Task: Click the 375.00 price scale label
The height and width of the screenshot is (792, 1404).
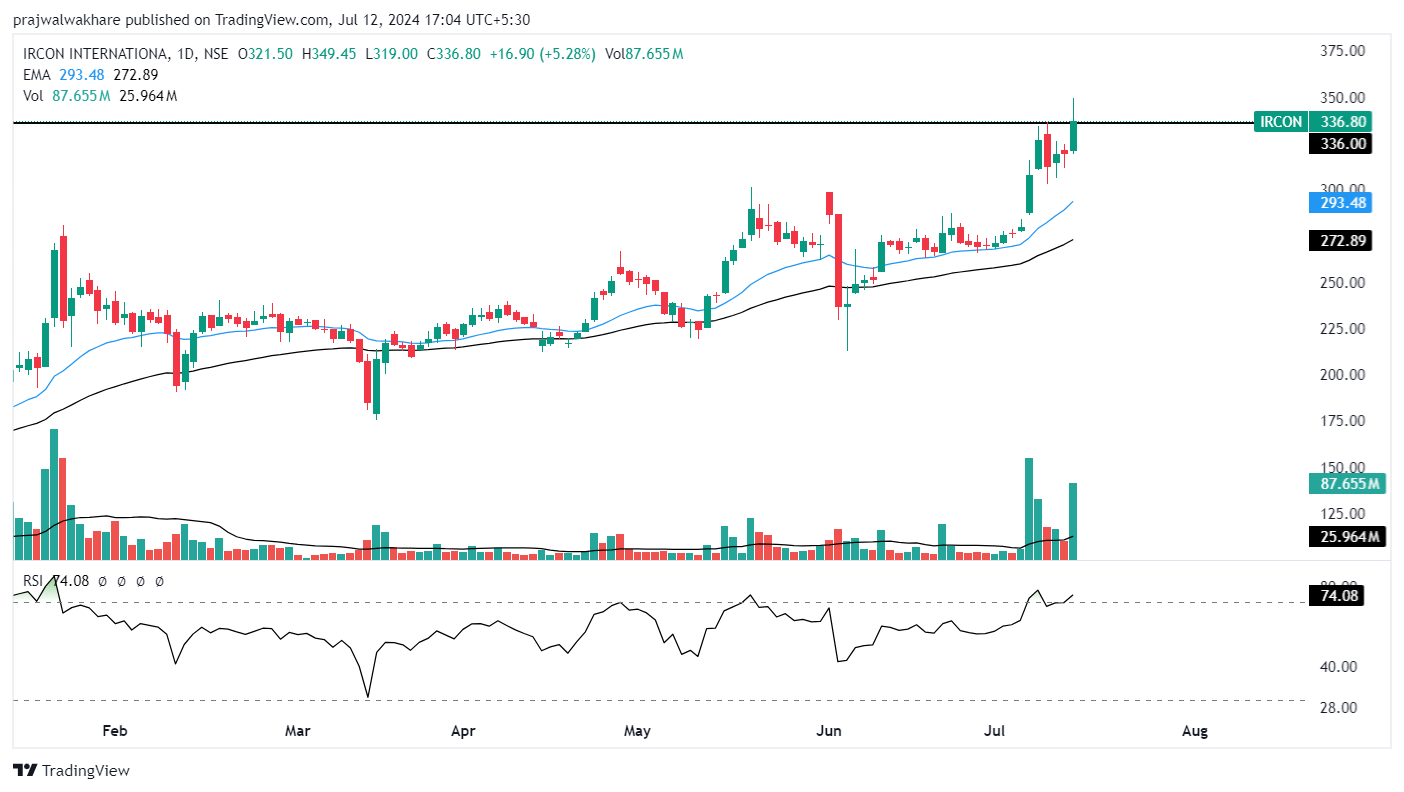Action: click(x=1342, y=51)
